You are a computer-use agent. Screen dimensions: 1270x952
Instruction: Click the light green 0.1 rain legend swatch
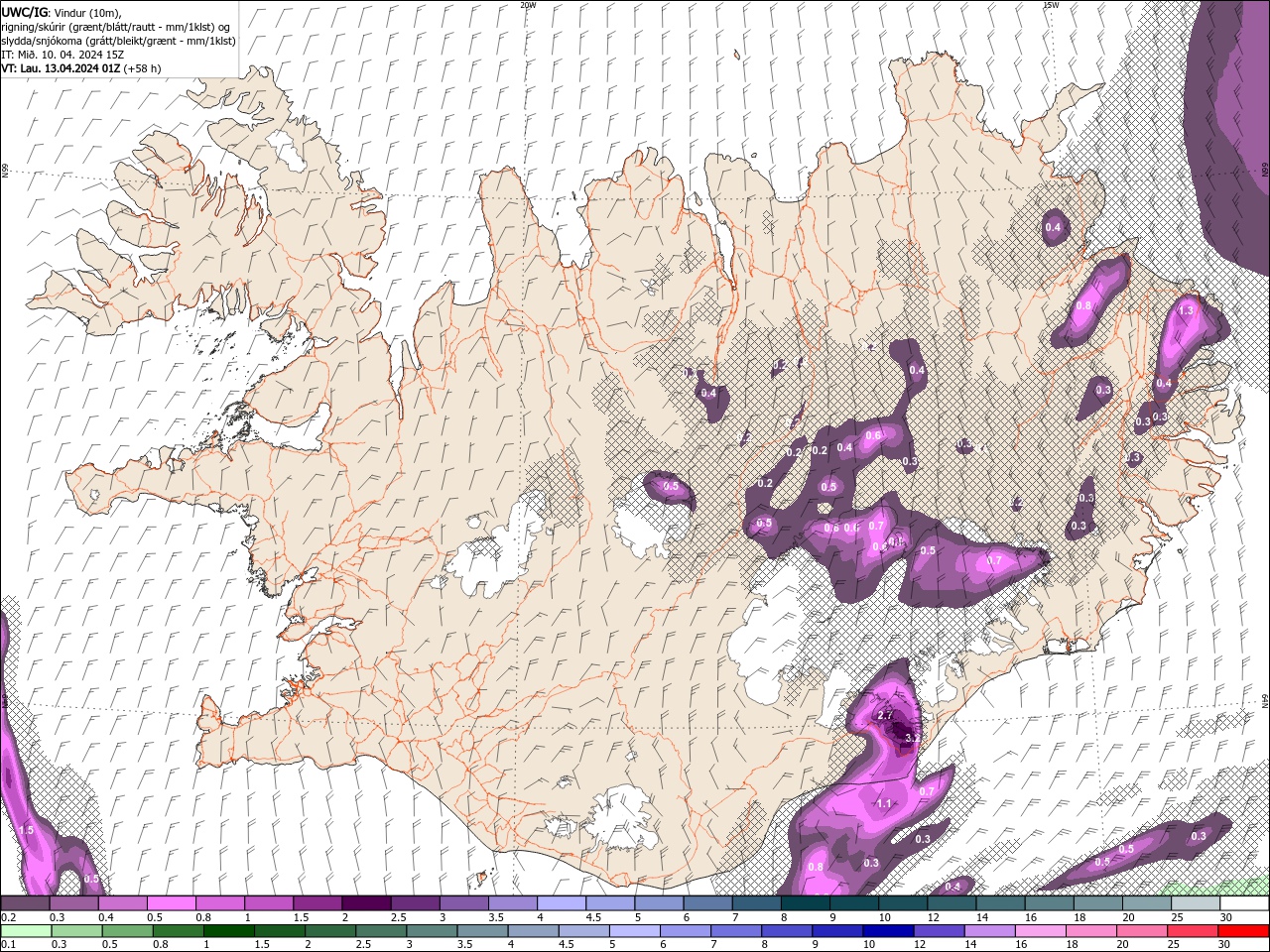click(25, 931)
